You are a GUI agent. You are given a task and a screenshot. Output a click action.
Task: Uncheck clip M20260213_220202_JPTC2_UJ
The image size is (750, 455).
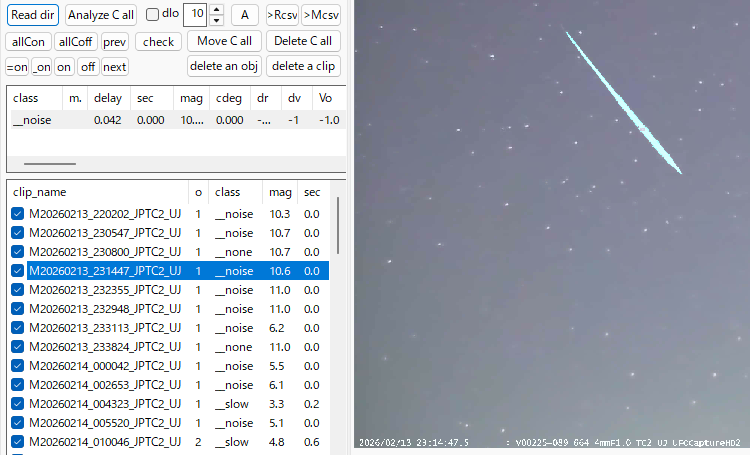coord(17,214)
